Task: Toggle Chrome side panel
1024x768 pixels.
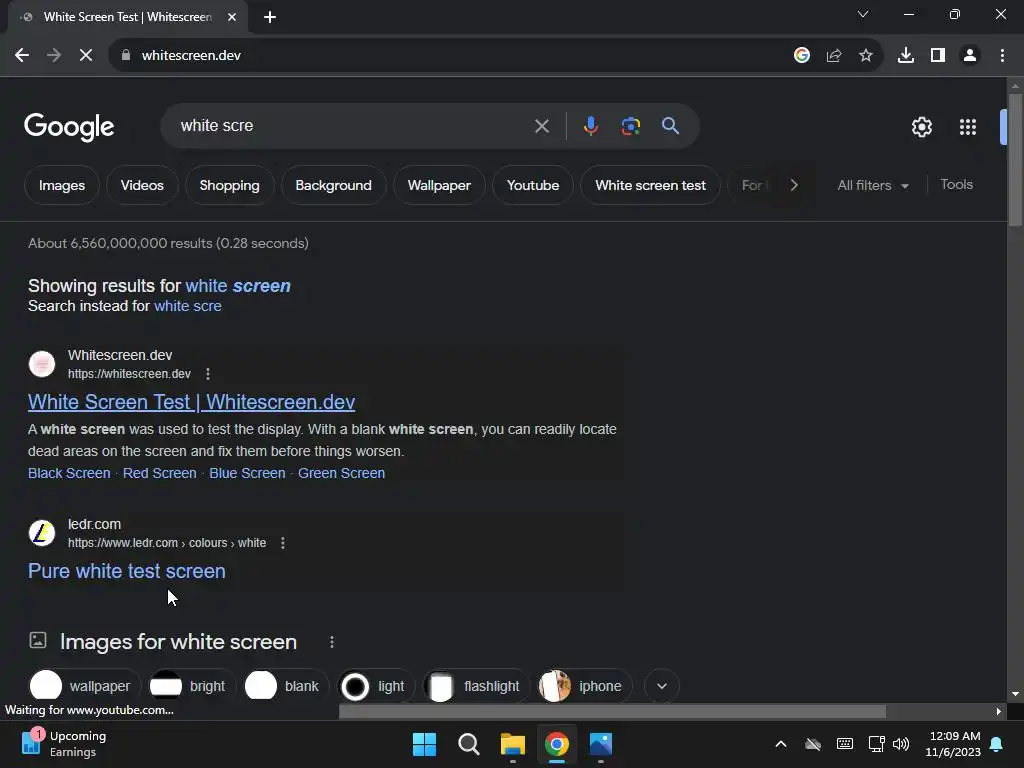Action: [x=938, y=56]
